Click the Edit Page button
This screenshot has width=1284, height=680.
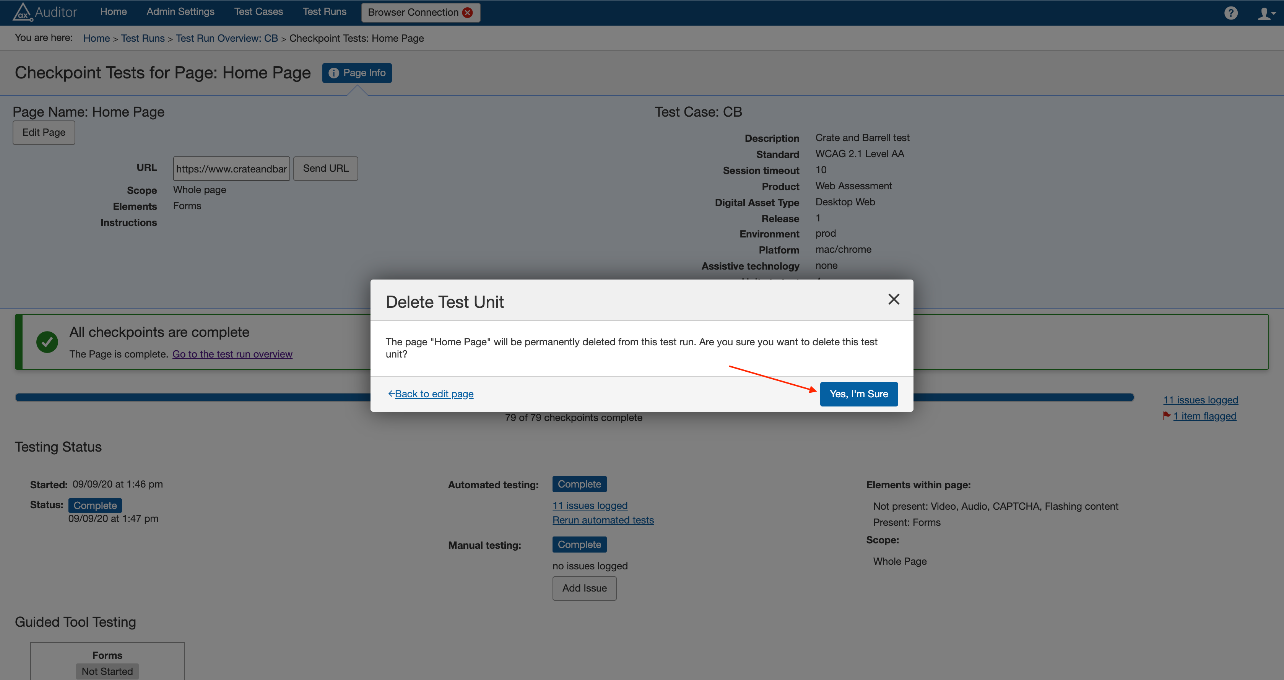click(44, 132)
